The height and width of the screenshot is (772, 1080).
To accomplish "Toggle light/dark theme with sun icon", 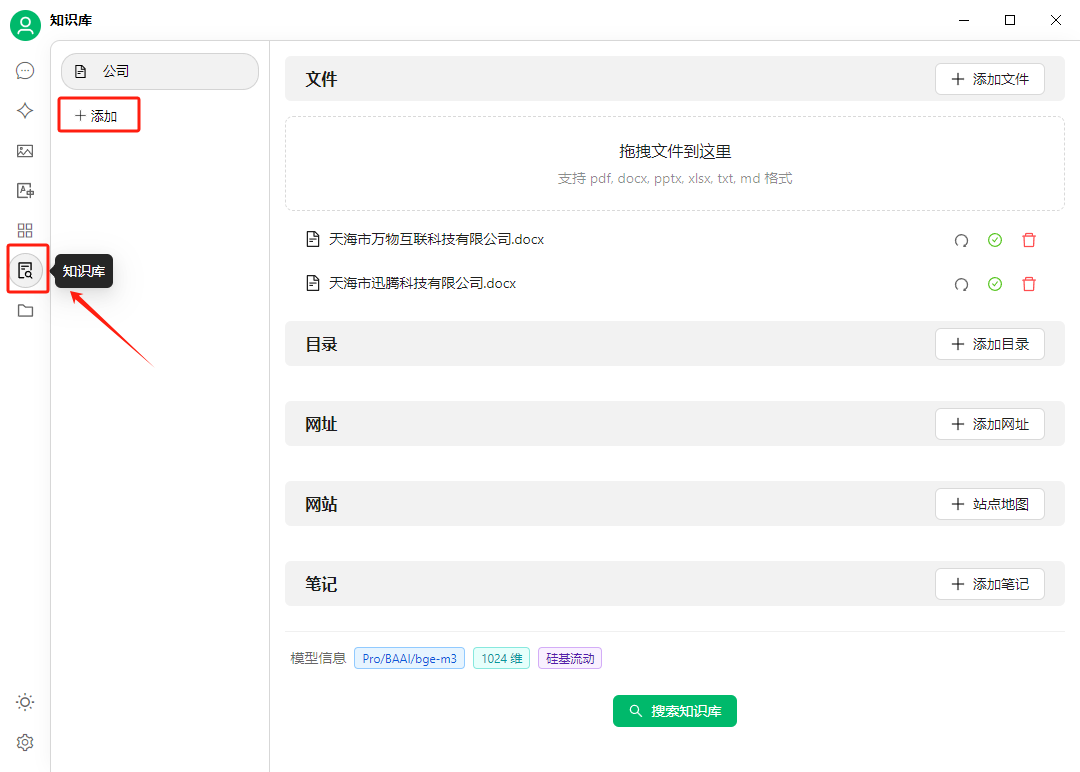I will (x=25, y=702).
